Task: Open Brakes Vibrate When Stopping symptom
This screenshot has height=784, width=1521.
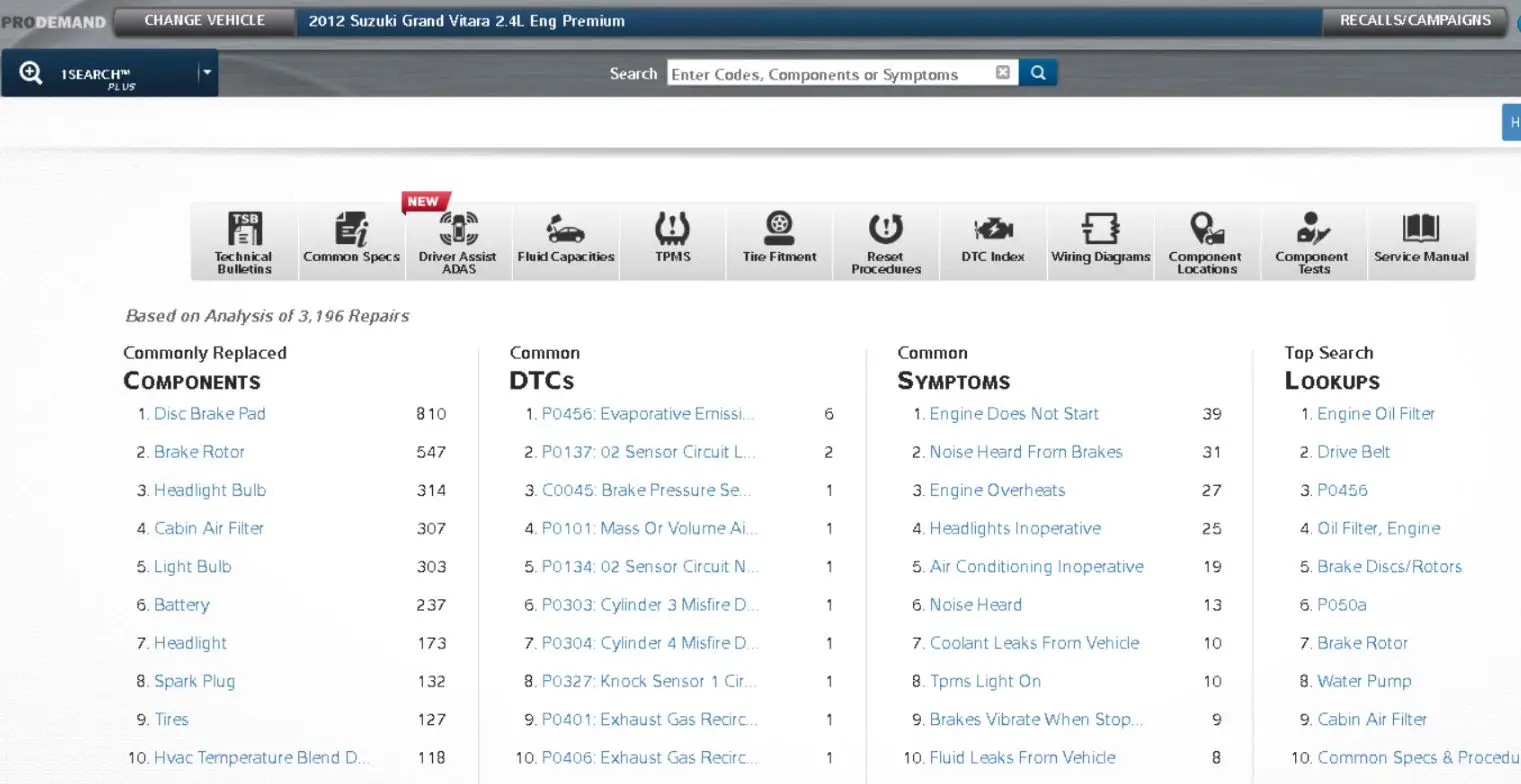Action: click(x=1036, y=719)
